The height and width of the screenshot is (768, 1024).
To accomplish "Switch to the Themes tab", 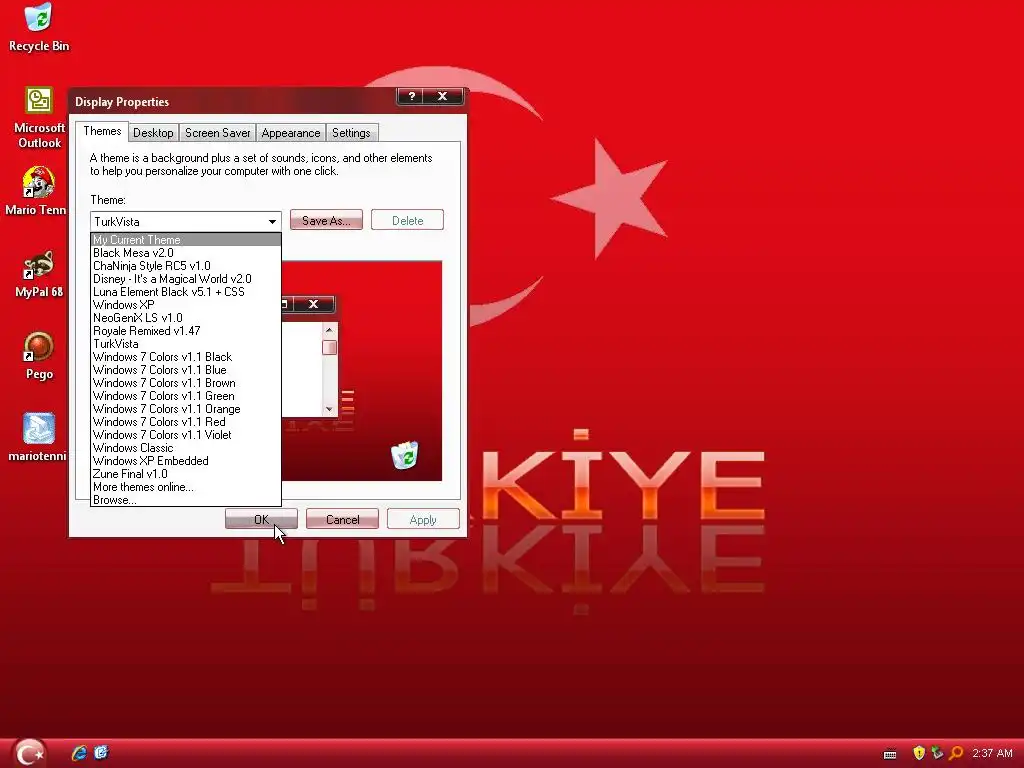I will tap(102, 131).
